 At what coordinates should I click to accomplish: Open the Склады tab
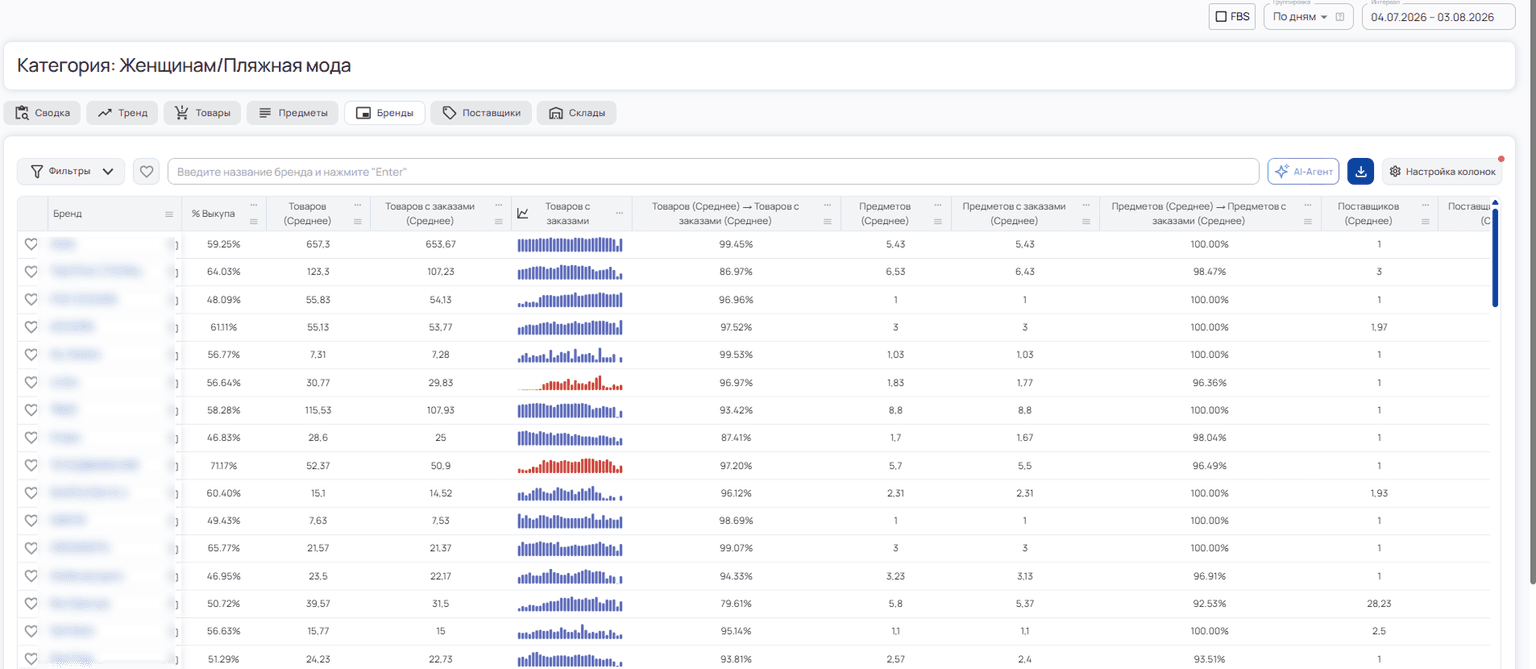(x=577, y=113)
